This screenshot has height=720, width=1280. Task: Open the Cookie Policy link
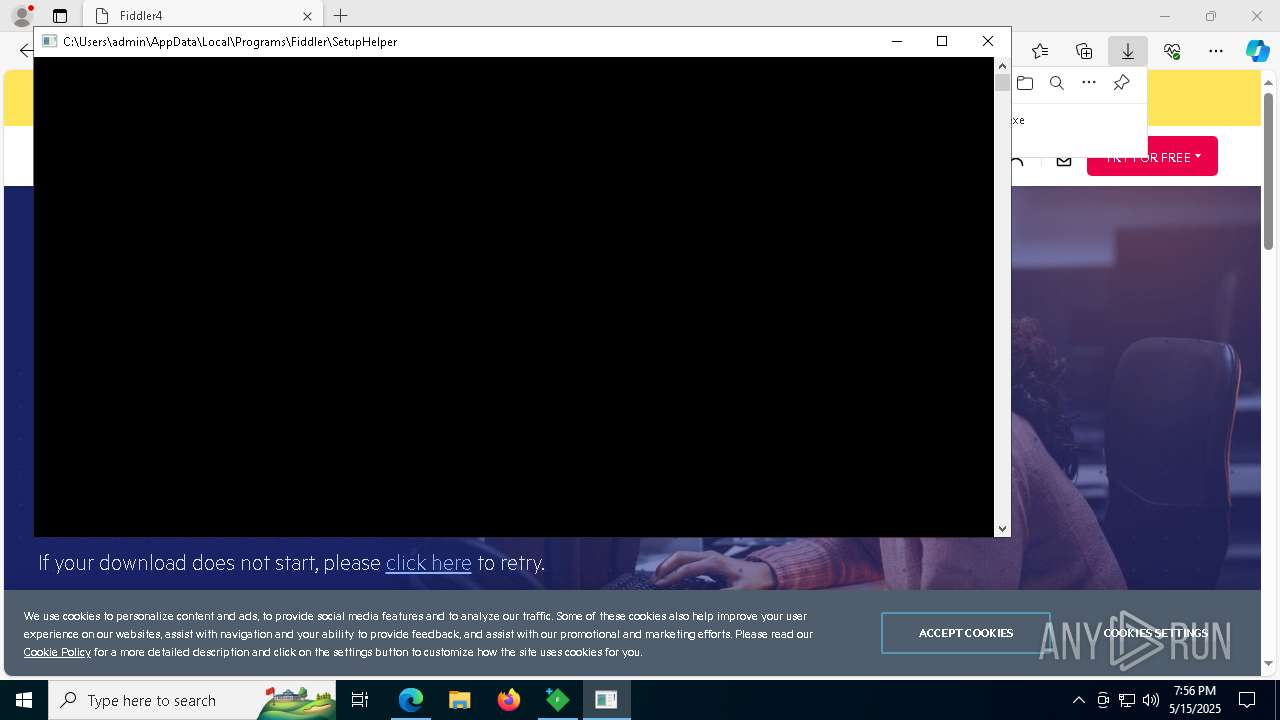click(57, 652)
